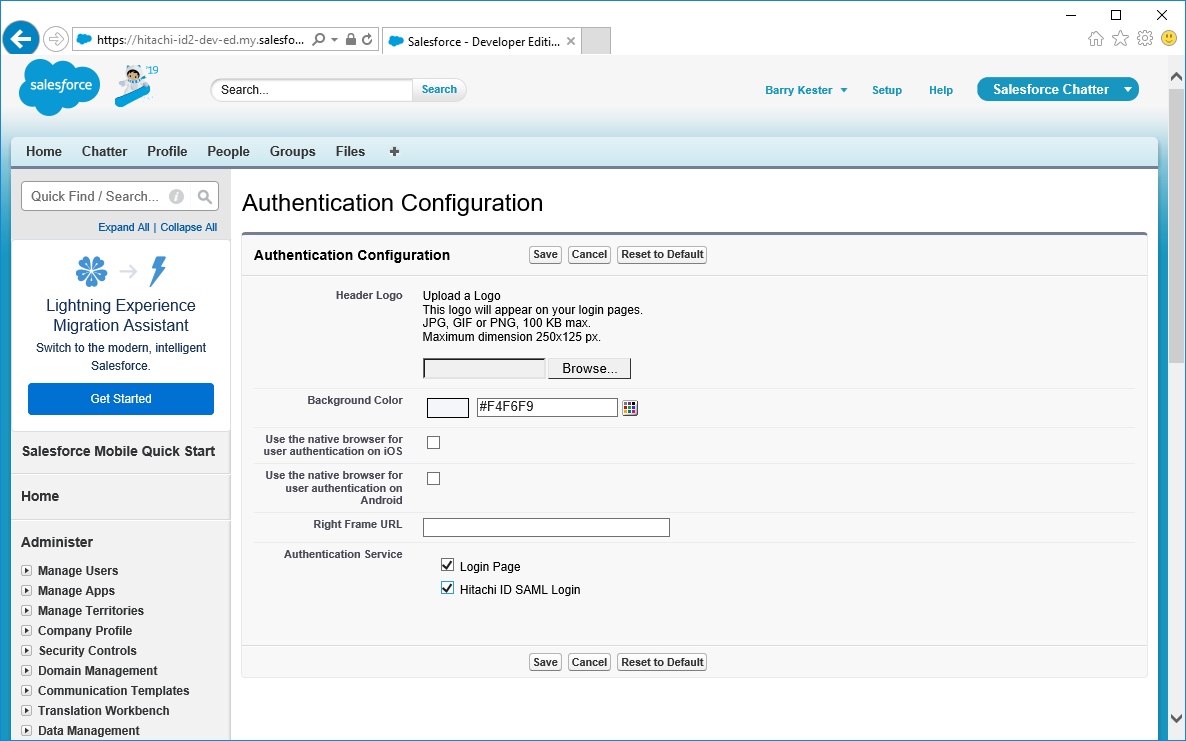Viewport: 1186px width, 741px height.
Task: Click the browser favorites star icon
Action: [1120, 38]
